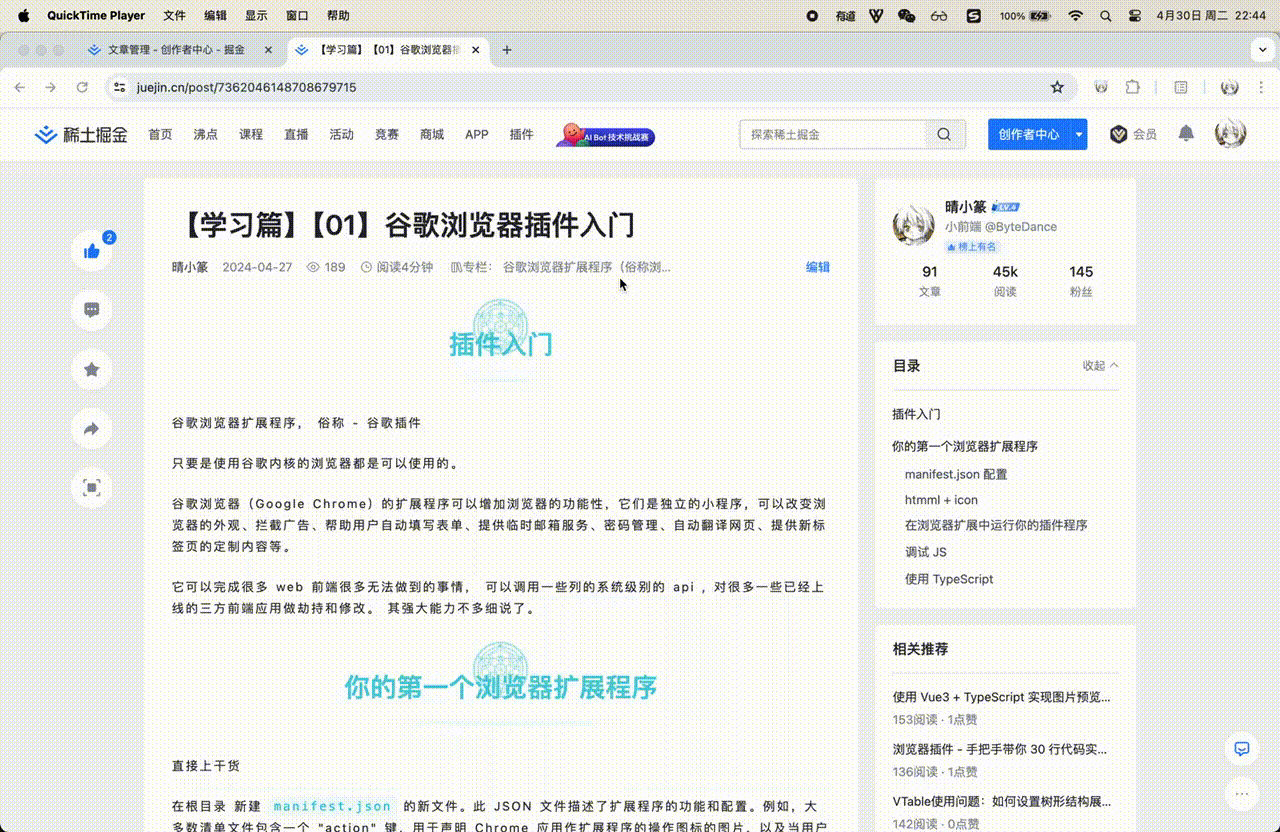View site information icon in address bar
Screen dimensions: 1280x832
coord(120,87)
